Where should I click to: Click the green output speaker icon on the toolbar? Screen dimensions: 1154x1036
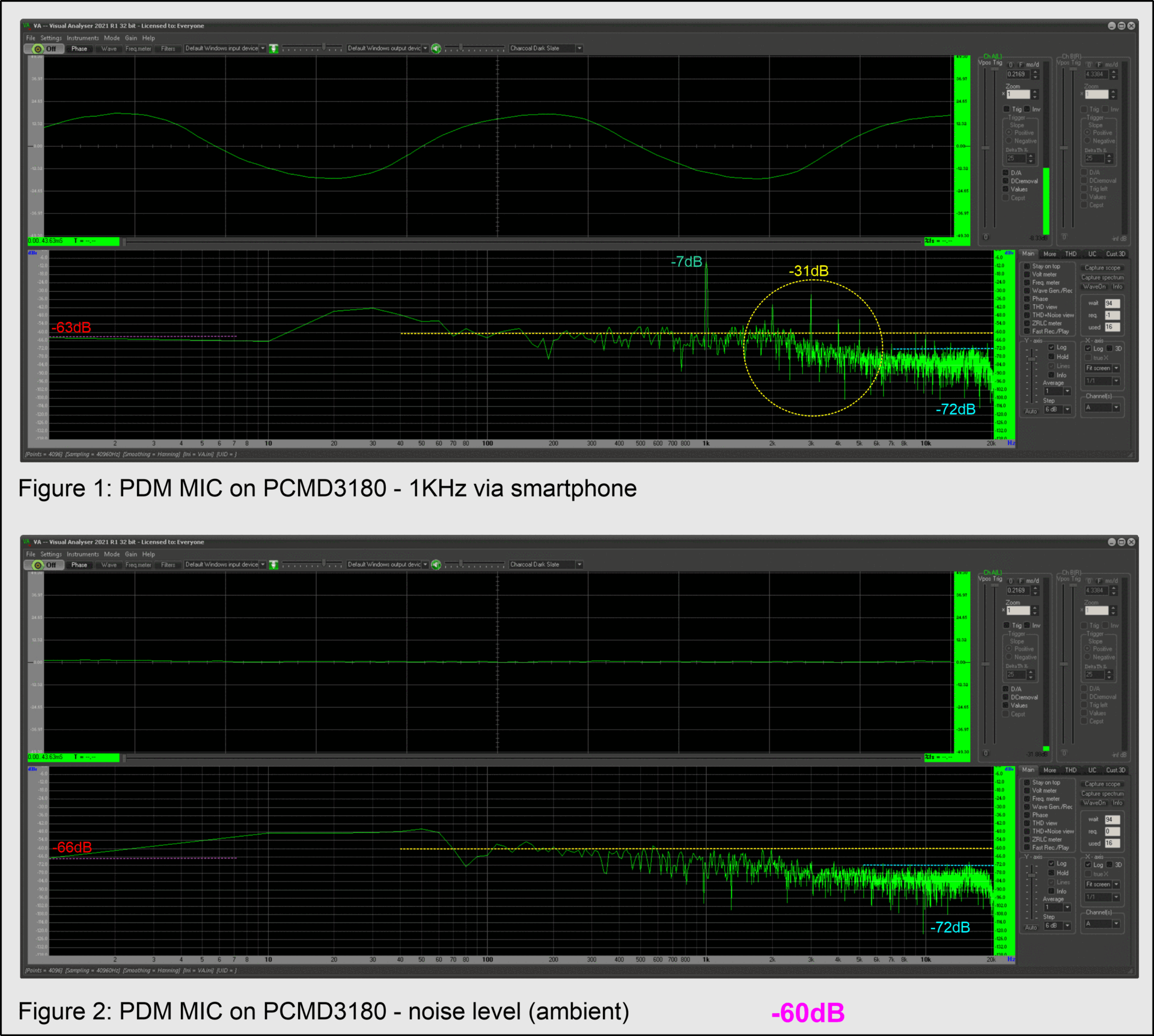pos(436,49)
